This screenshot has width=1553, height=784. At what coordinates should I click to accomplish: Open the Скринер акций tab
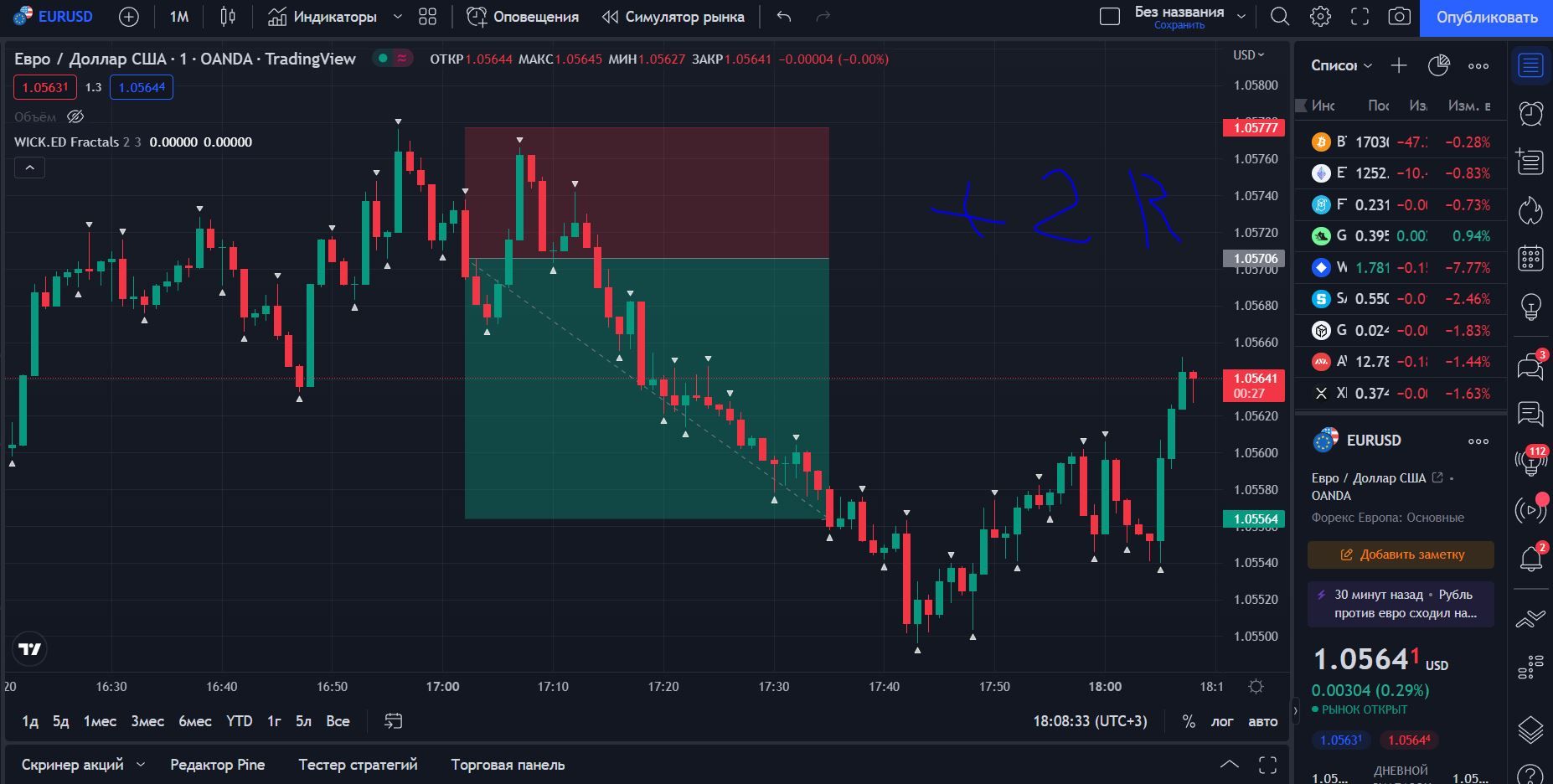72,765
